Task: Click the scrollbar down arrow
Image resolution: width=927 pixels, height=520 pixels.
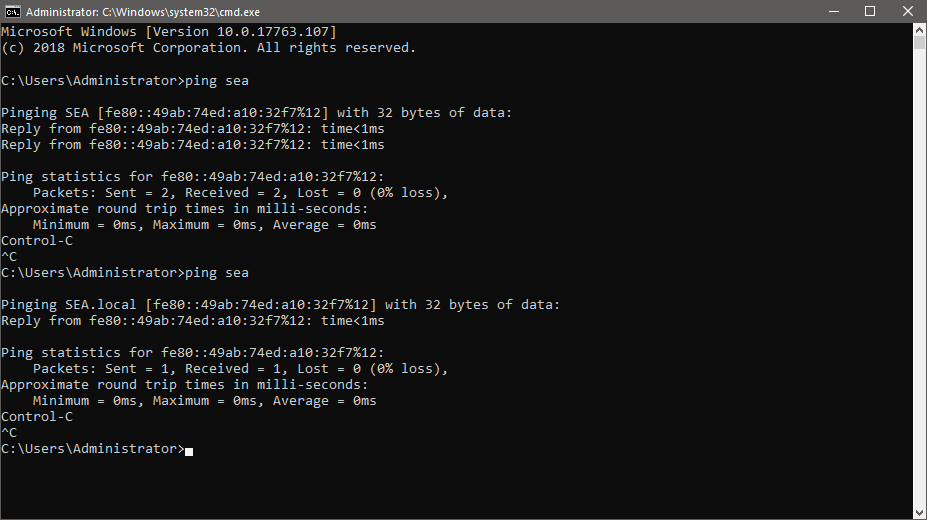Action: point(919,513)
